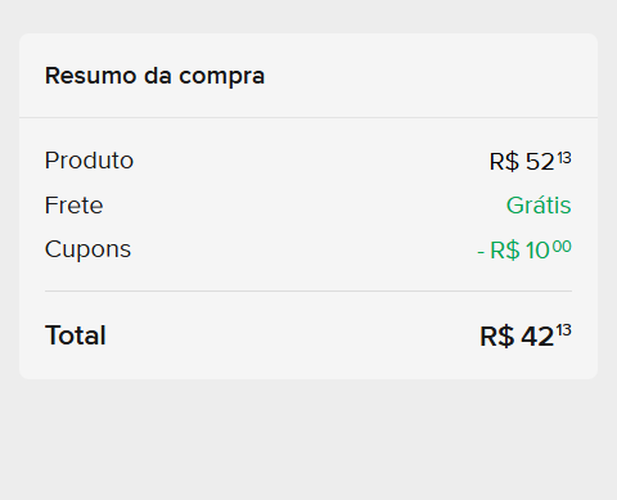Click the superscript cents on the product price
617x500 pixels.
564,157
